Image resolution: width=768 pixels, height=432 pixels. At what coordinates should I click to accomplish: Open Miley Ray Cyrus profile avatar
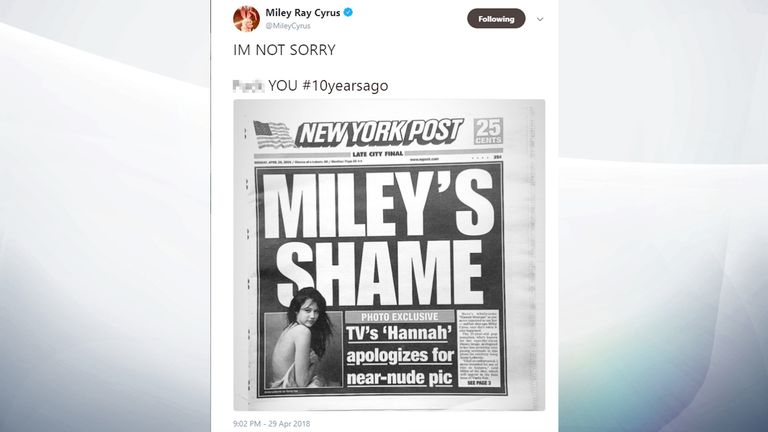pos(246,19)
